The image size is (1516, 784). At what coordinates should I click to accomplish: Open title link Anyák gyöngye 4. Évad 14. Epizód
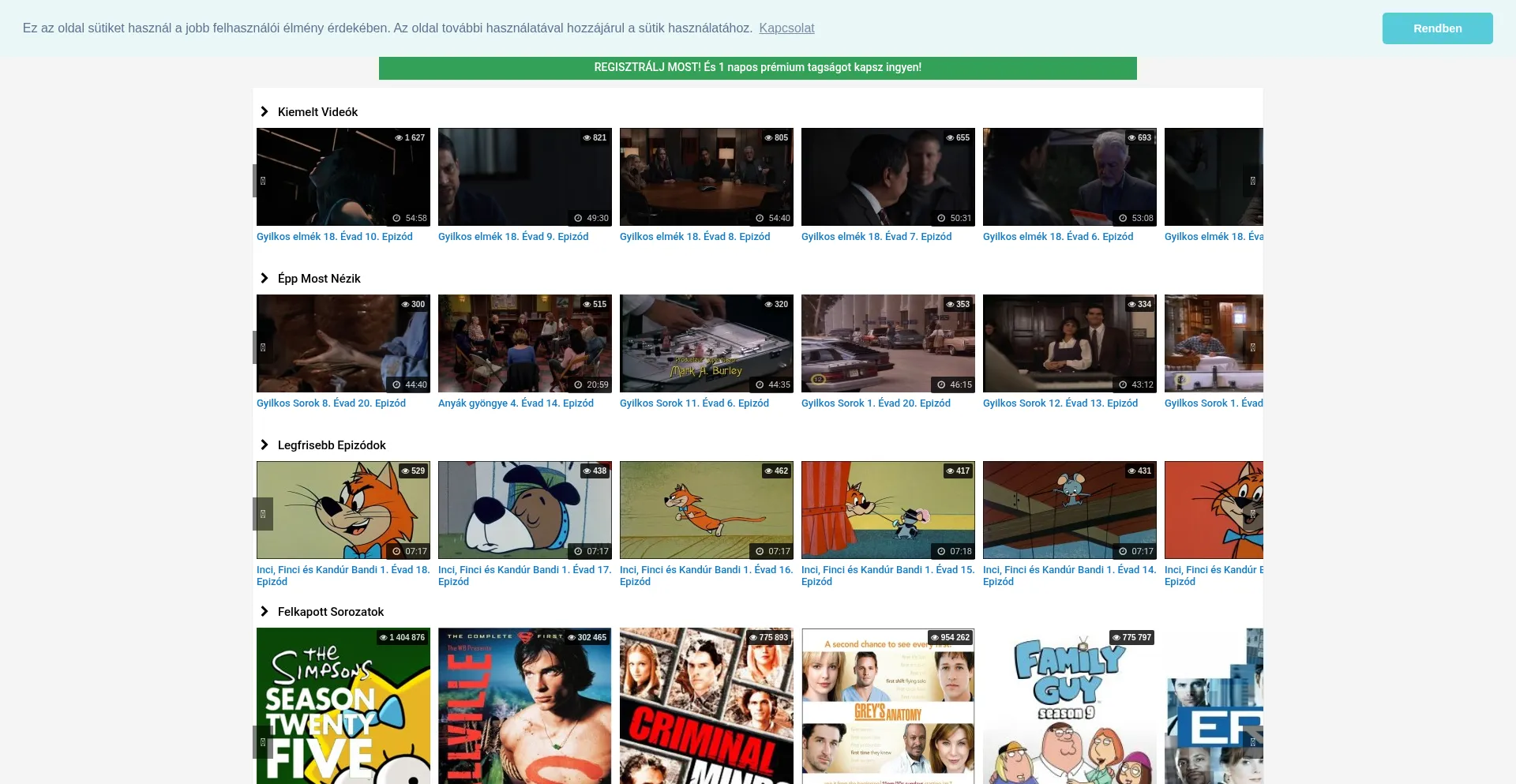click(x=516, y=403)
